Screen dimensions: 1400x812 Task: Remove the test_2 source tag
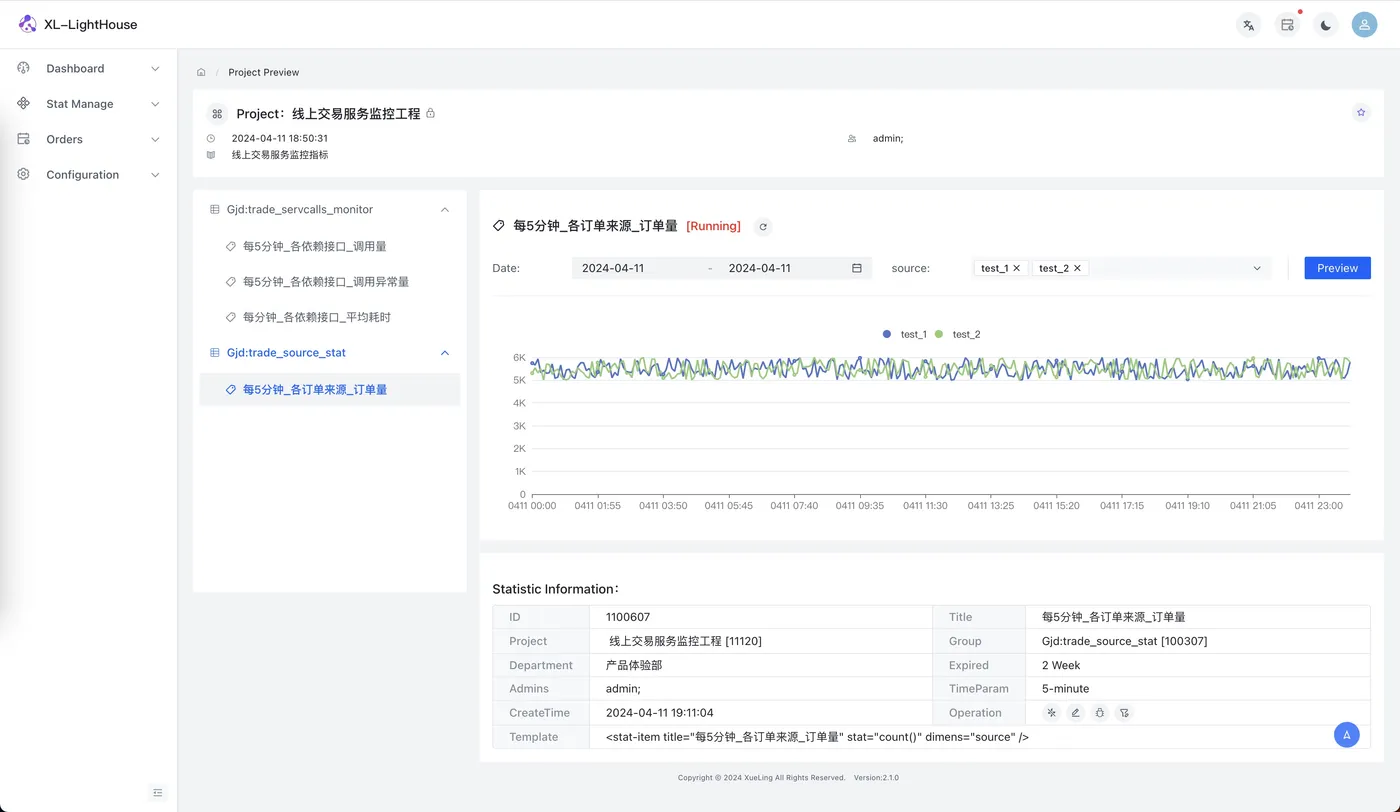pos(1077,268)
